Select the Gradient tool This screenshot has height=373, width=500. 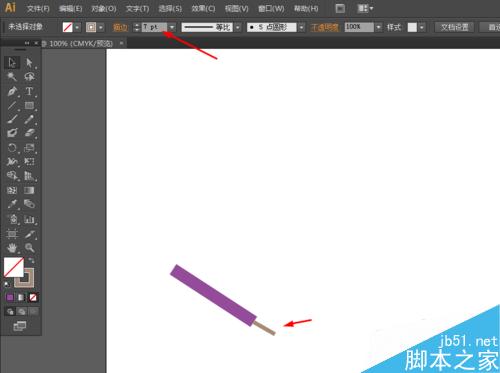pyautogui.click(x=29, y=190)
